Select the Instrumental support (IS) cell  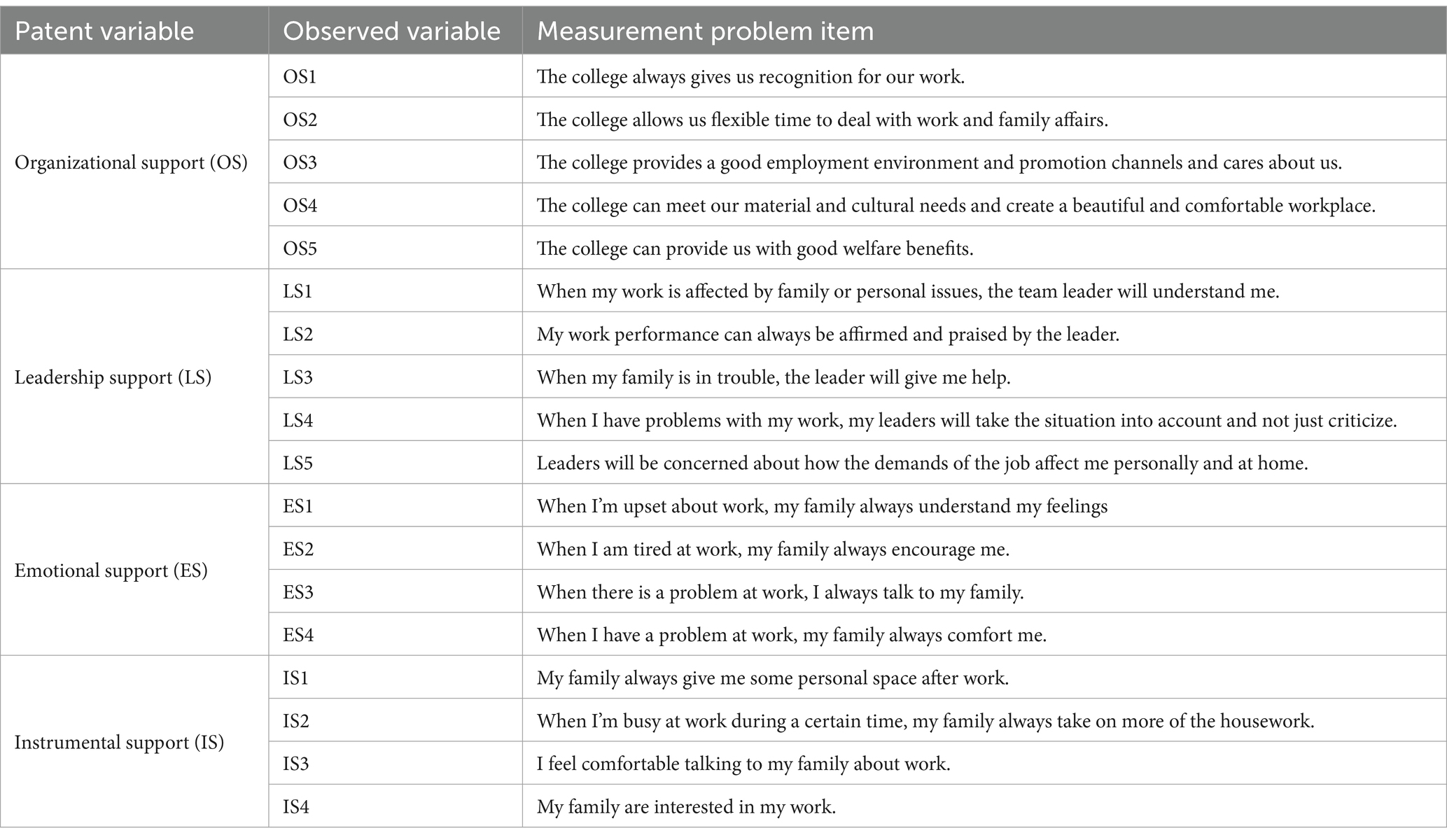[134, 742]
